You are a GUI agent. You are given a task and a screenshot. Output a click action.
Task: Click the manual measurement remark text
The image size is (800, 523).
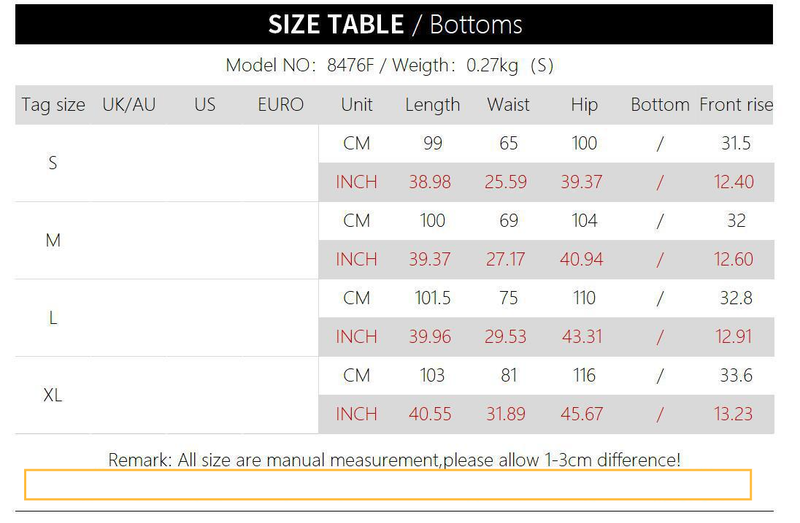tap(394, 460)
